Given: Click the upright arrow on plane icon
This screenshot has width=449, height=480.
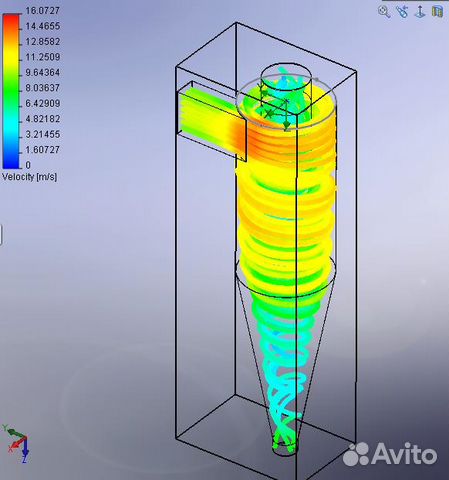Looking at the screenshot, I should click(x=420, y=12).
